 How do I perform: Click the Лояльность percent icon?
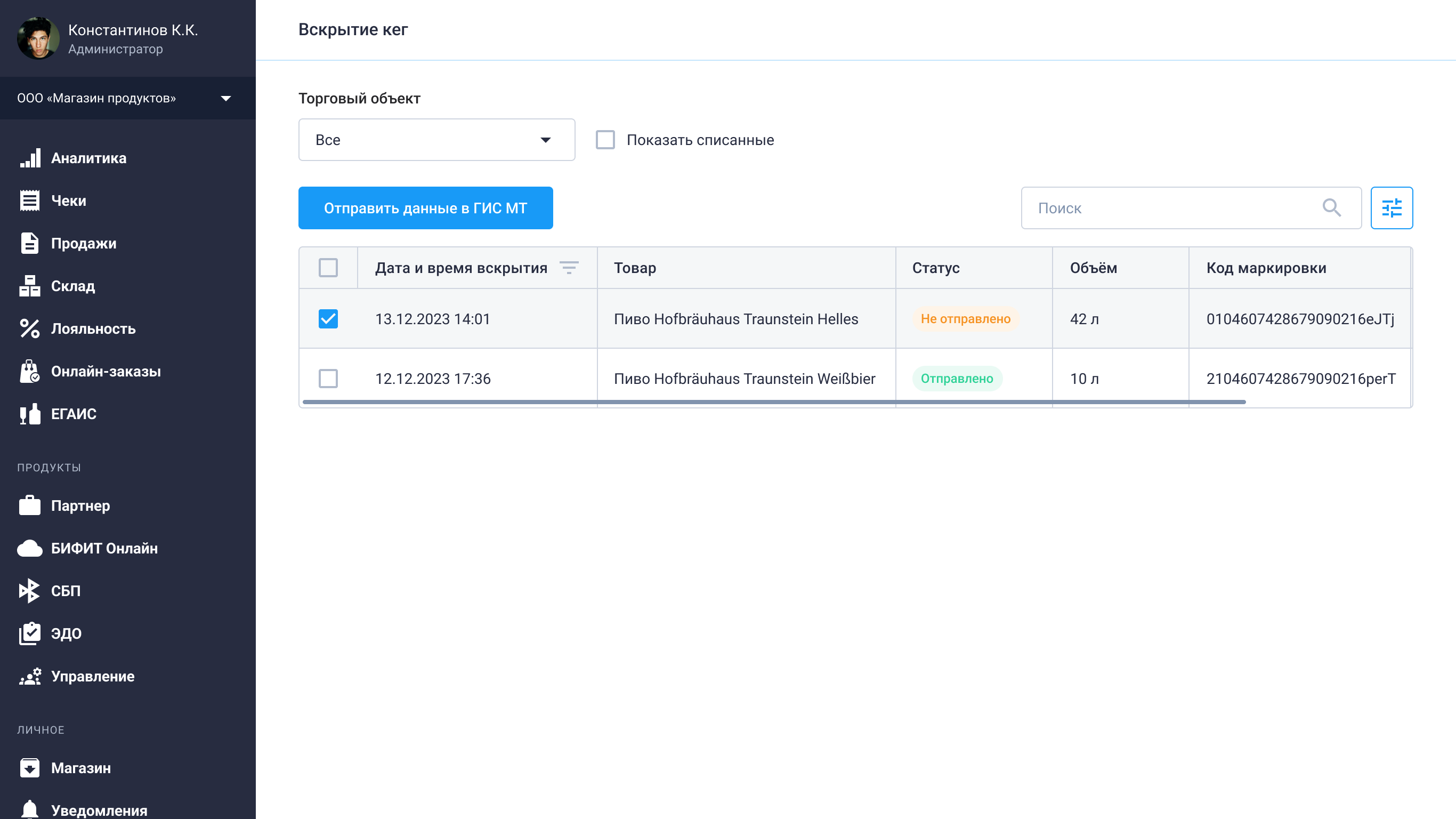click(30, 328)
